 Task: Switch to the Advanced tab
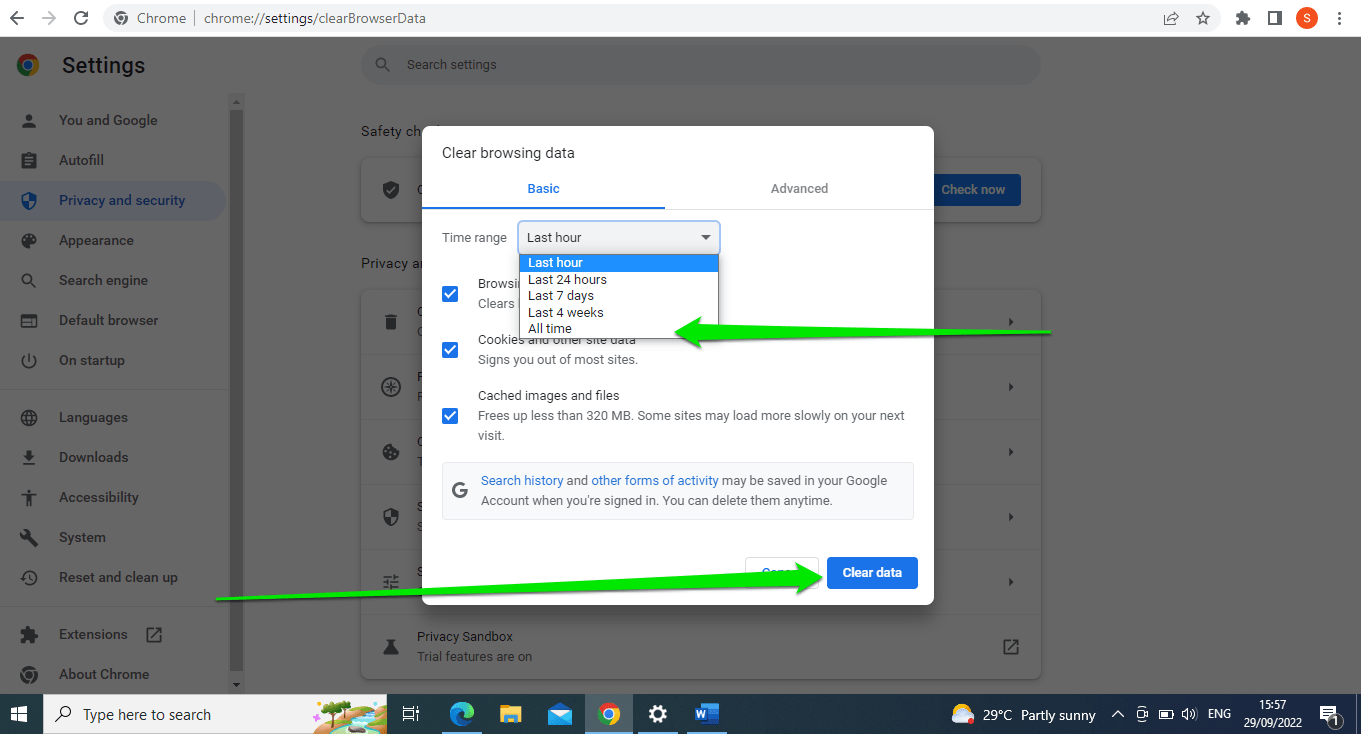click(799, 189)
